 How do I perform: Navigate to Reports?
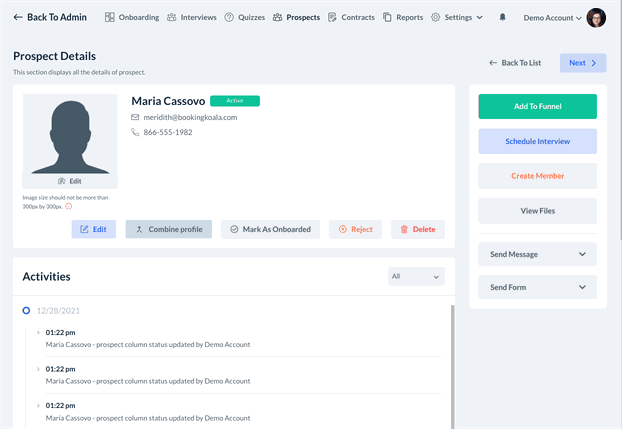[x=403, y=17]
